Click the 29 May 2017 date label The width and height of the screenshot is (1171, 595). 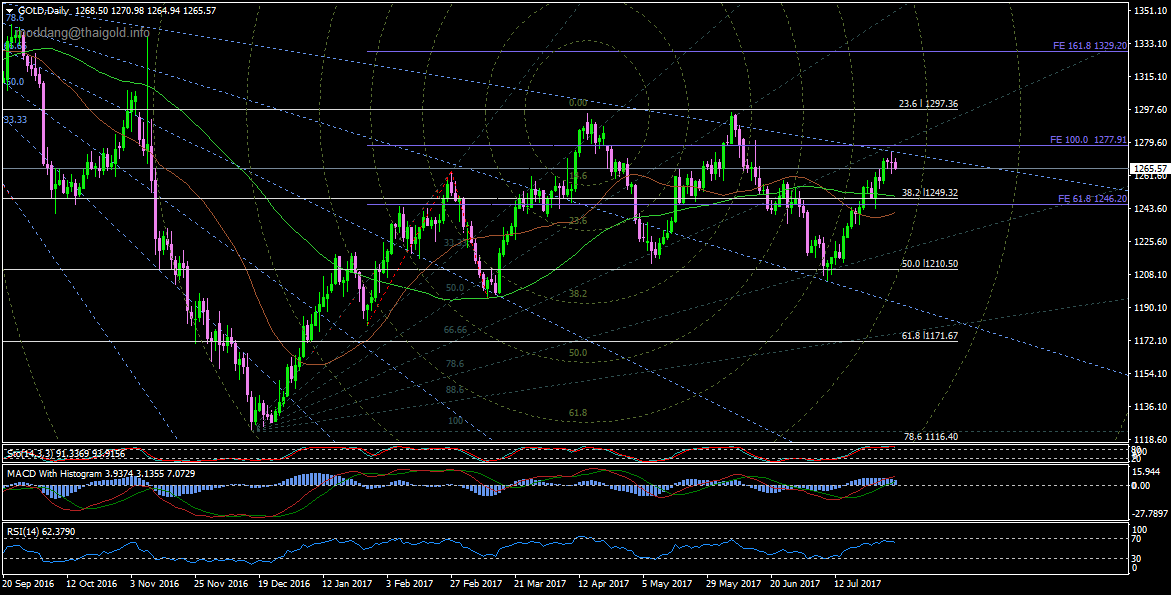click(x=733, y=583)
